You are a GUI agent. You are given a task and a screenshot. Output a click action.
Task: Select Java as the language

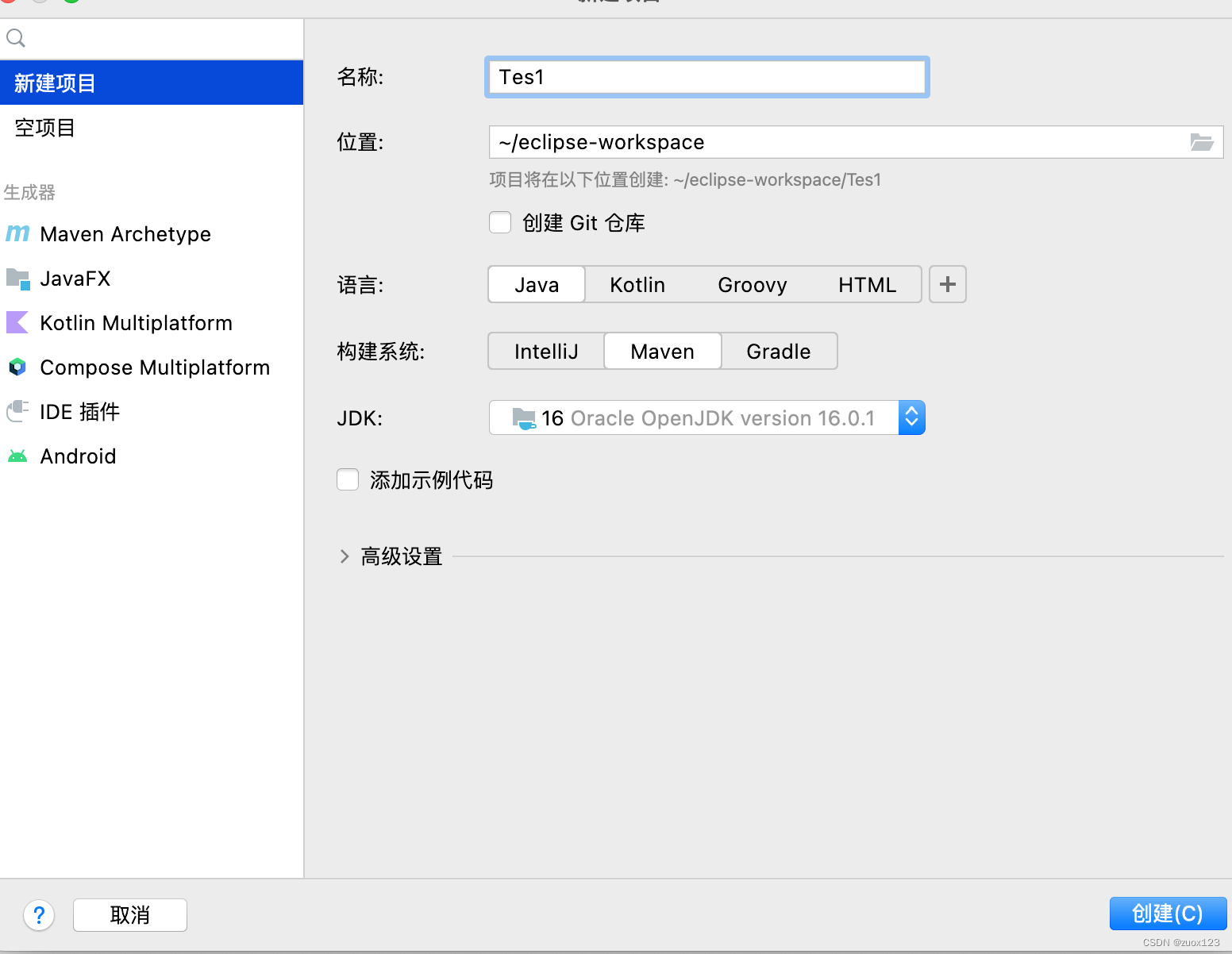[x=537, y=284]
